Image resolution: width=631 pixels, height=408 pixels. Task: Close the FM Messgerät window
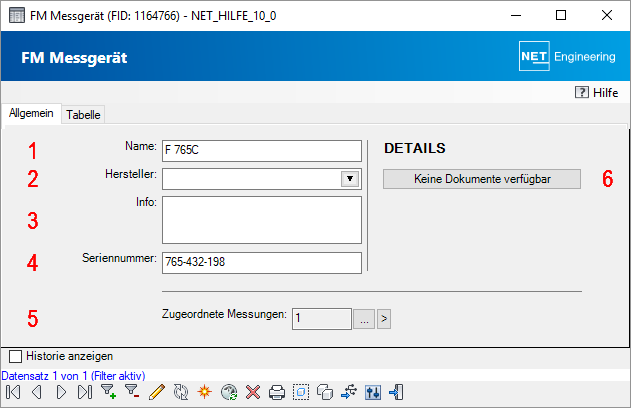tap(607, 15)
